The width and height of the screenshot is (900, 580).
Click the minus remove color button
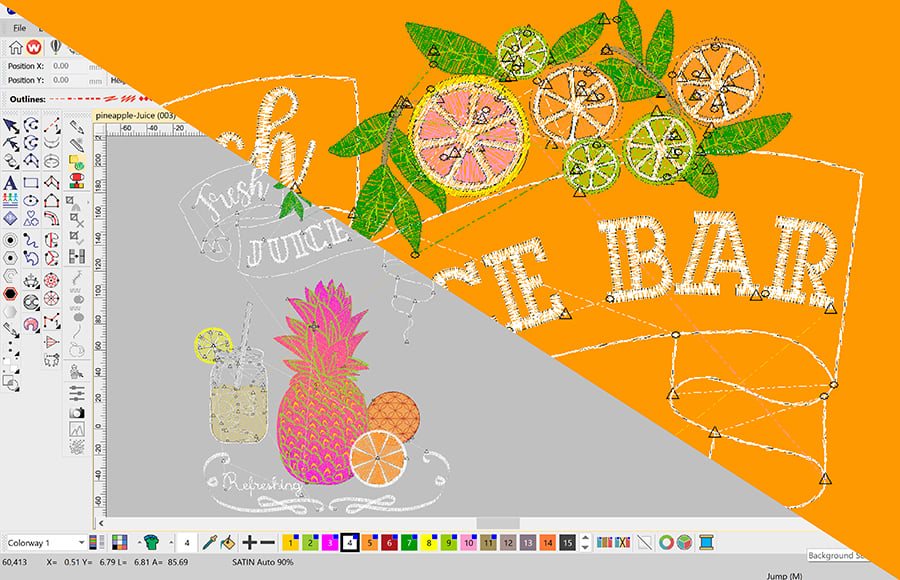pyautogui.click(x=267, y=542)
